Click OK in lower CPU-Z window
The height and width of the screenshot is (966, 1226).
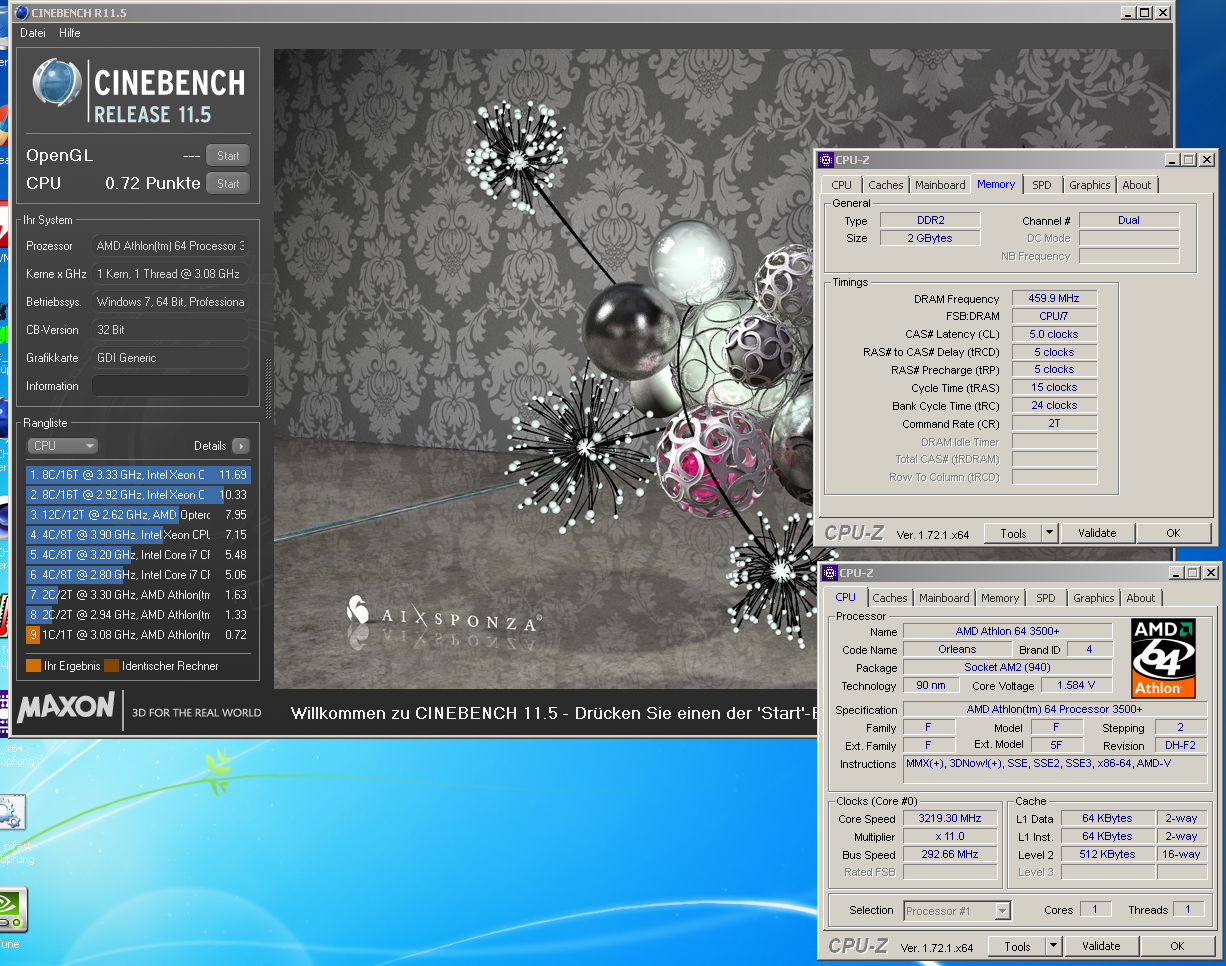pos(1177,947)
